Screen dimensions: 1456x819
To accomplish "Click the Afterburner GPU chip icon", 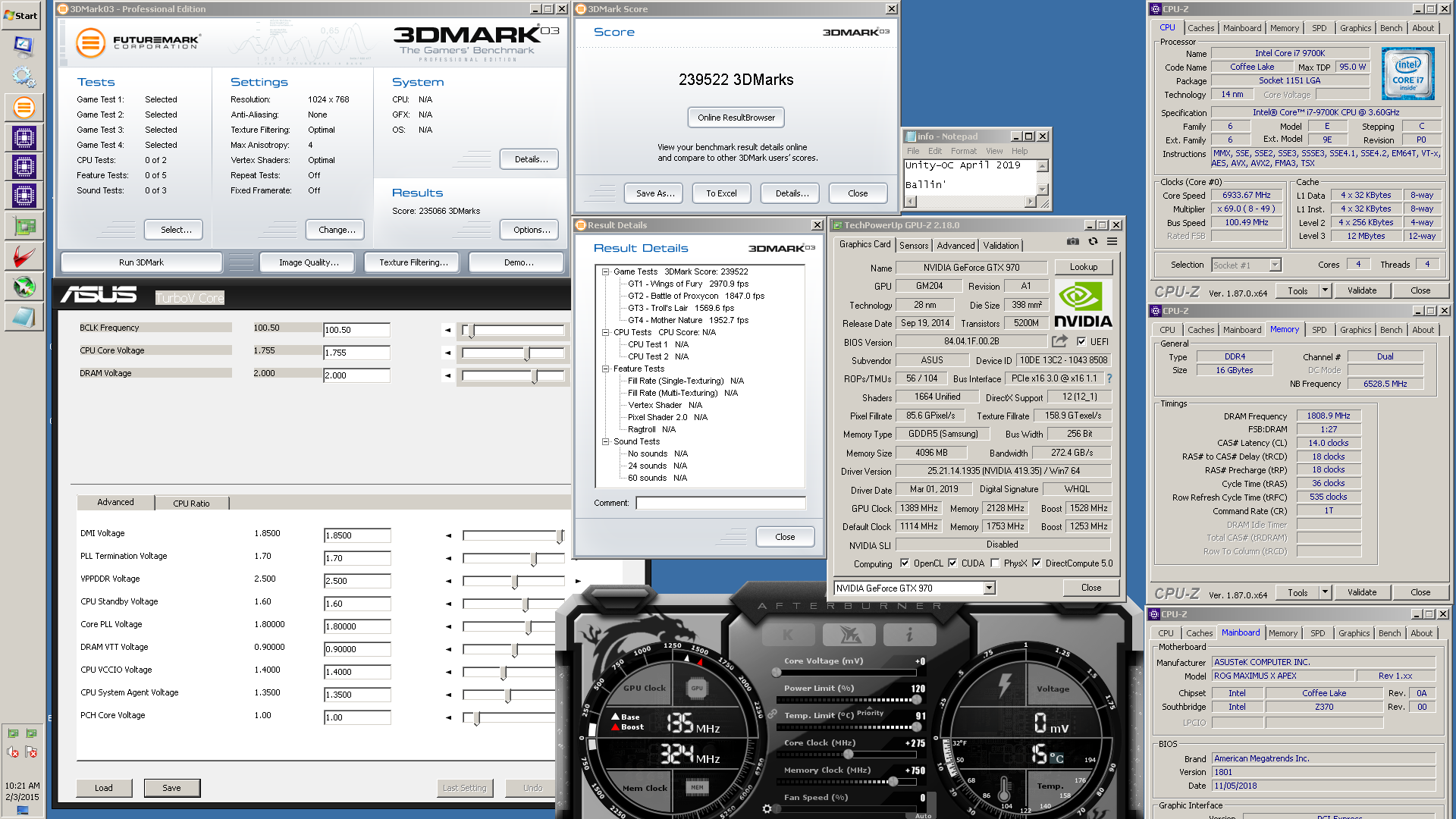I will 696,689.
